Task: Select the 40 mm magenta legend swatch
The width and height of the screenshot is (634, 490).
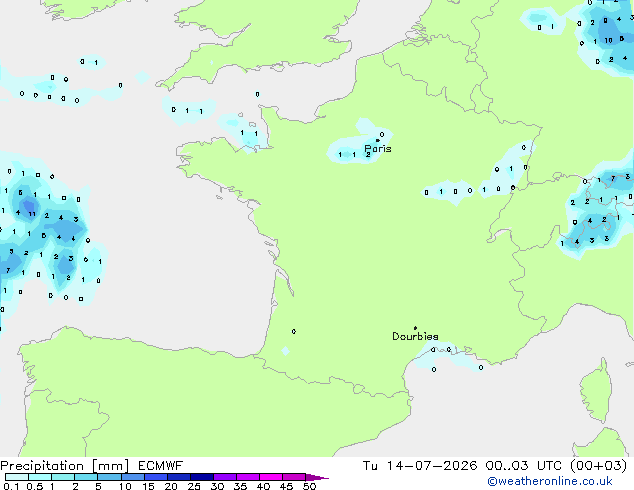Action: point(271,477)
